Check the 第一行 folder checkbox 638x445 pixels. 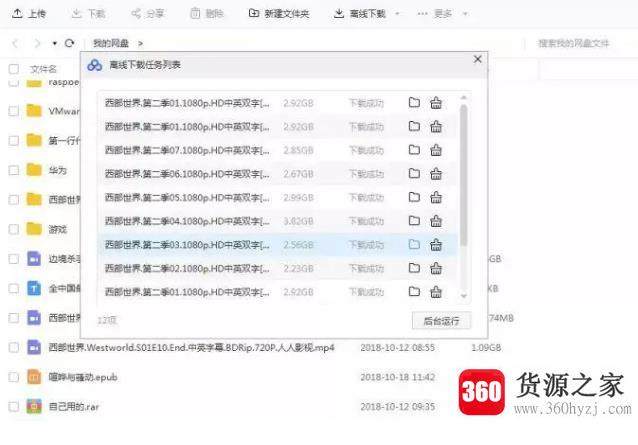(x=14, y=141)
